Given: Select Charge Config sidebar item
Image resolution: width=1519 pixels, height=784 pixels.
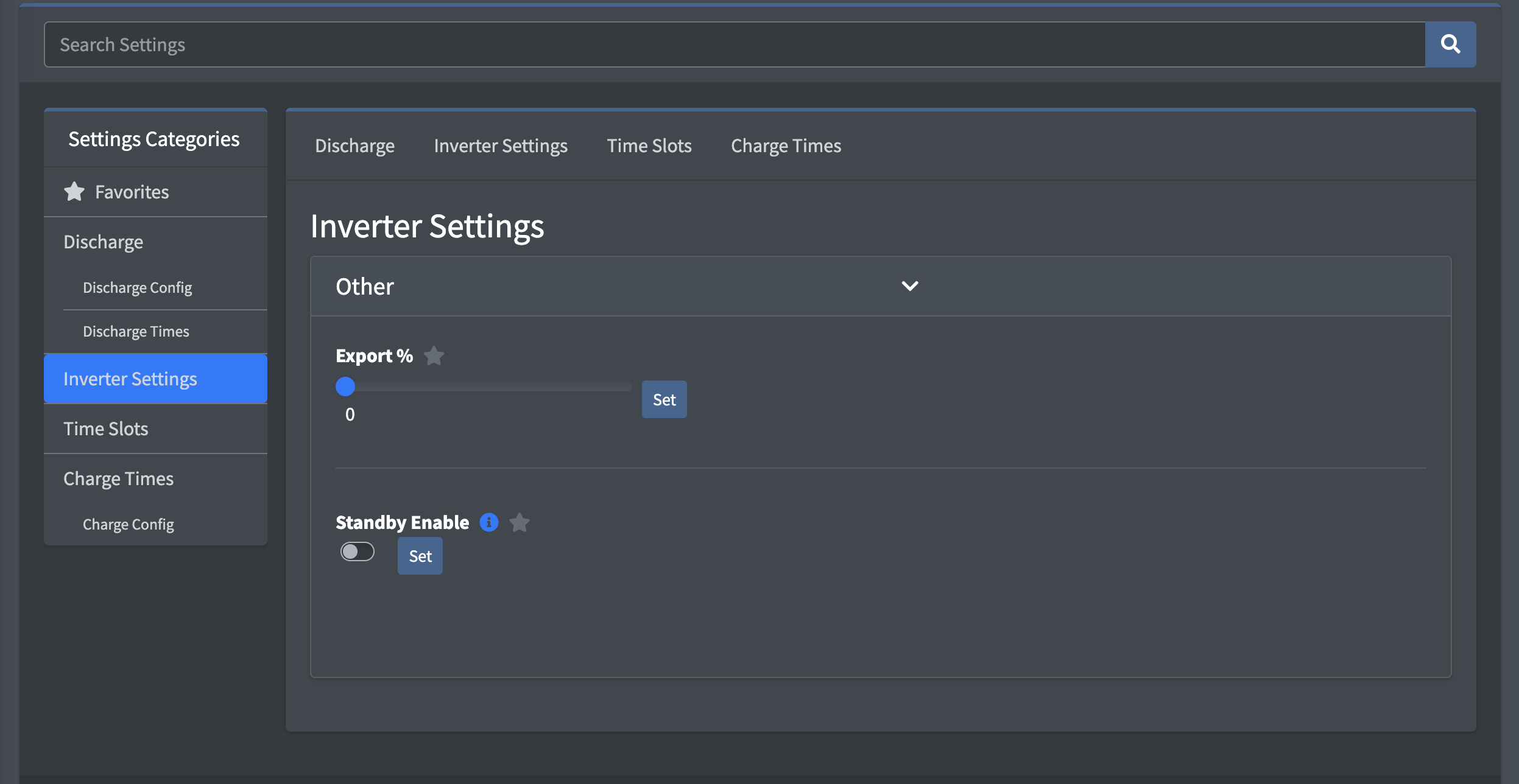Looking at the screenshot, I should (x=128, y=524).
